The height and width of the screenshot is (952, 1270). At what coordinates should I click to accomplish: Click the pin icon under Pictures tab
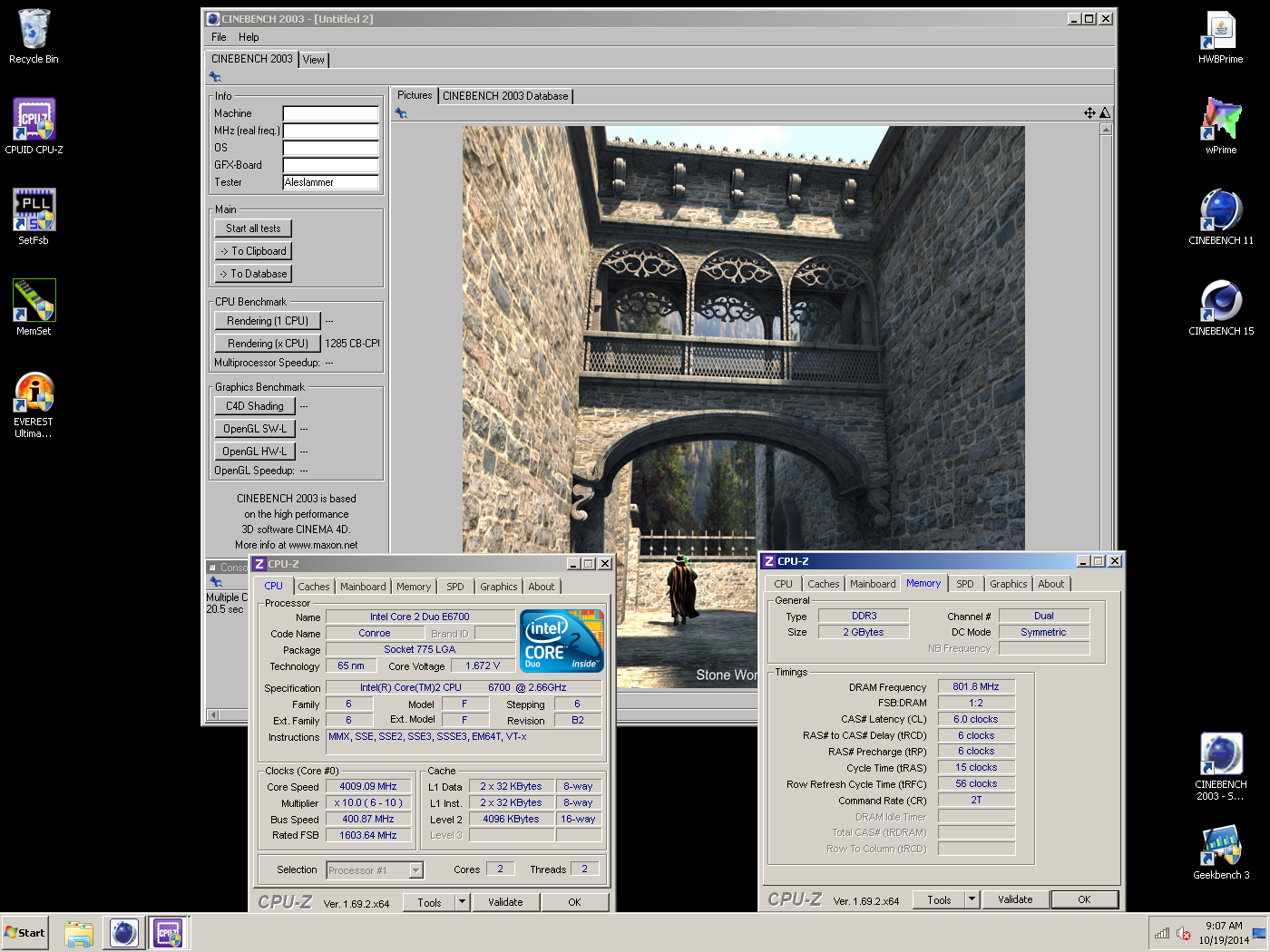pos(401,113)
